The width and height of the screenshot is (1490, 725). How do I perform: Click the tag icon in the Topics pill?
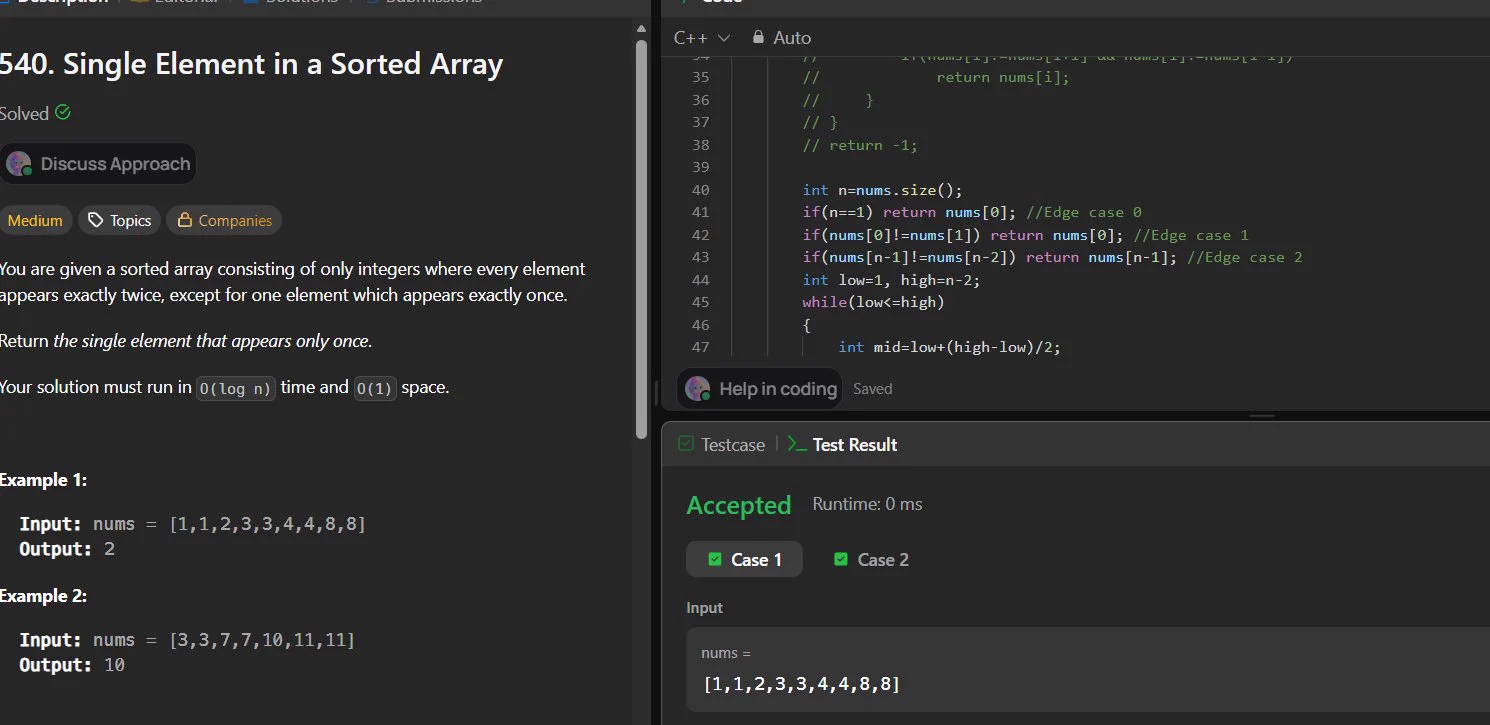(96, 220)
